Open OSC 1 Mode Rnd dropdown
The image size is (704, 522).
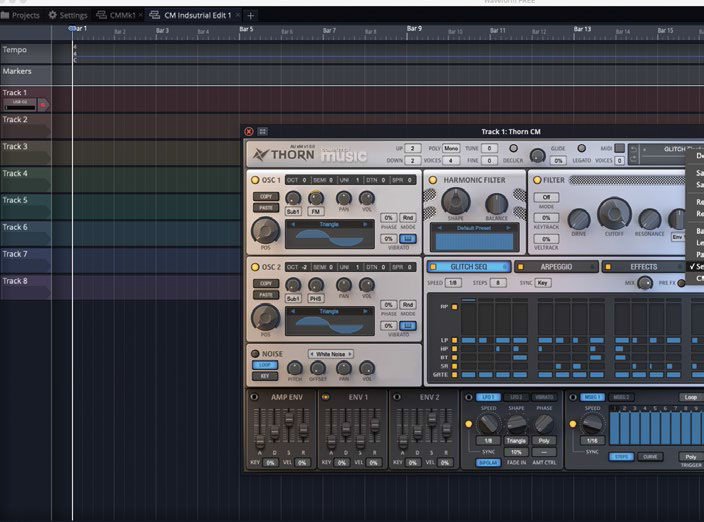coord(408,218)
